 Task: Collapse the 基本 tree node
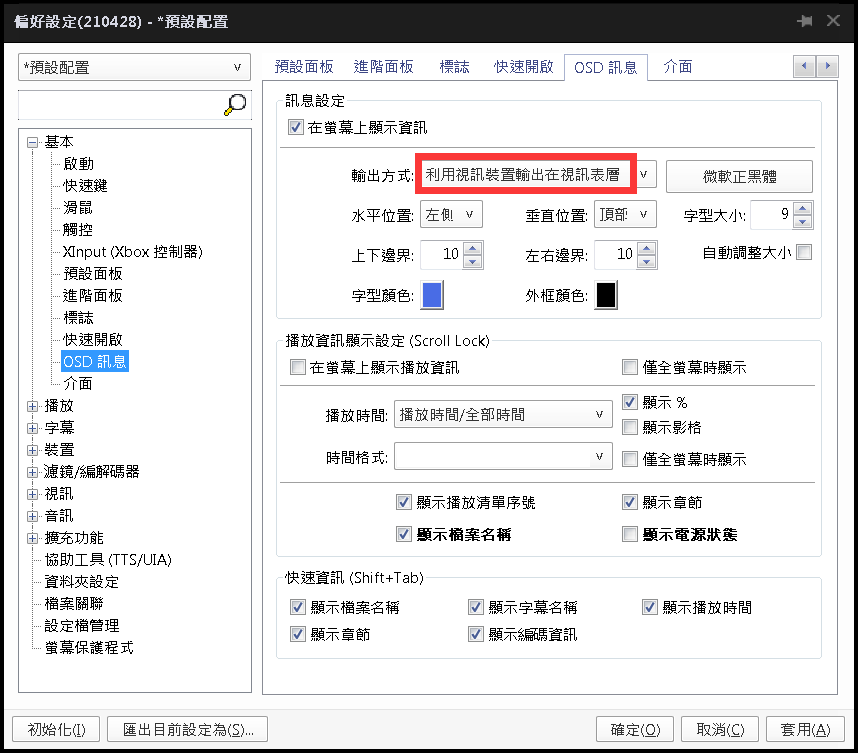33,142
